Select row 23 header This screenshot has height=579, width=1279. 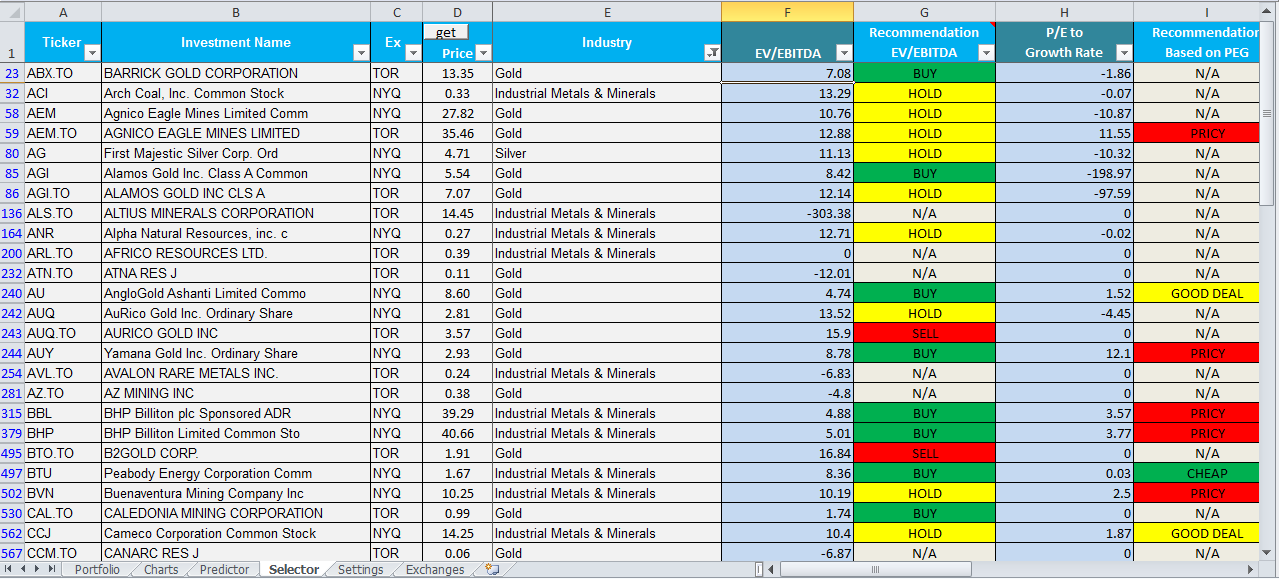12,73
